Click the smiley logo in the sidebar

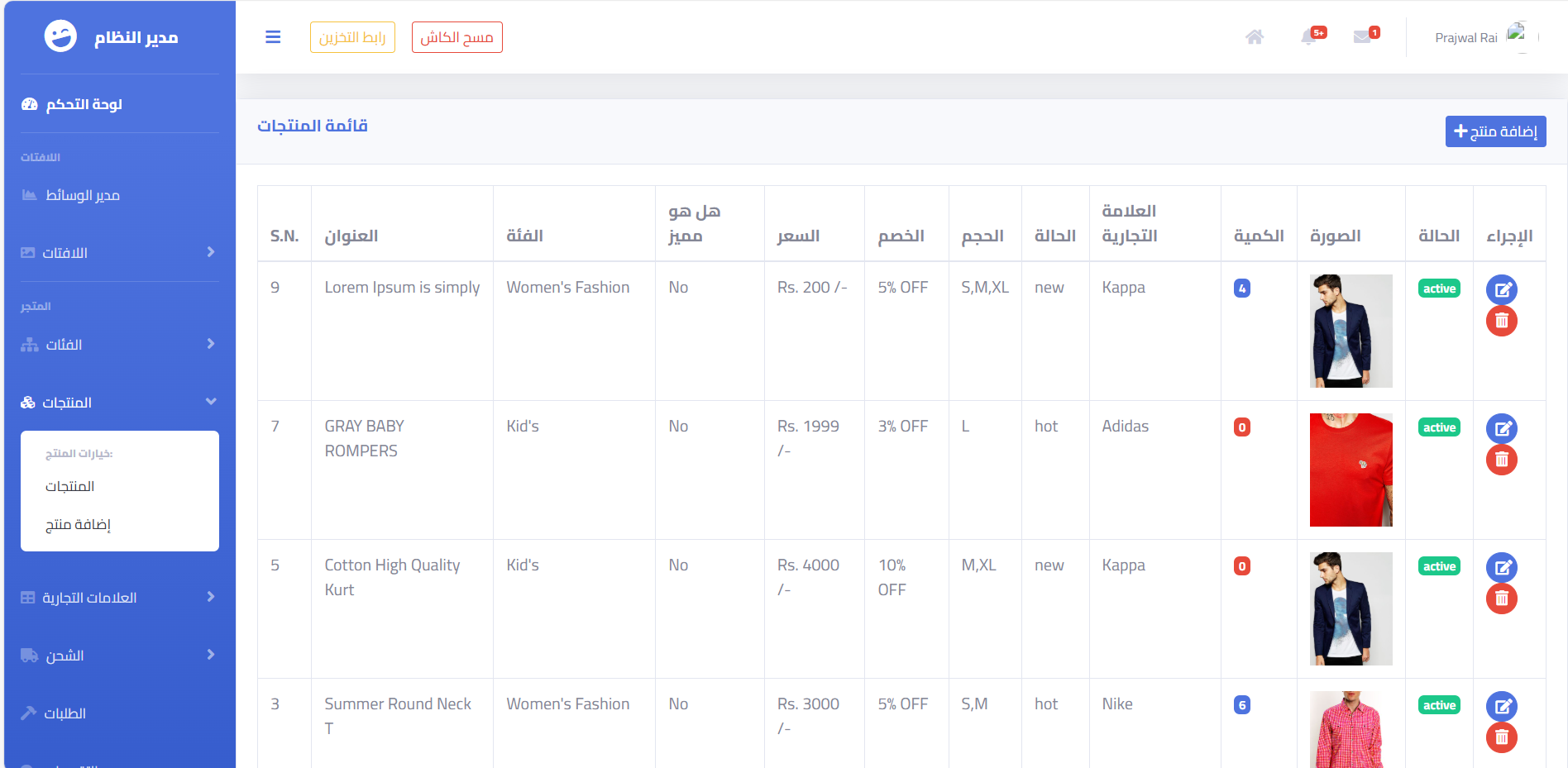click(x=60, y=36)
